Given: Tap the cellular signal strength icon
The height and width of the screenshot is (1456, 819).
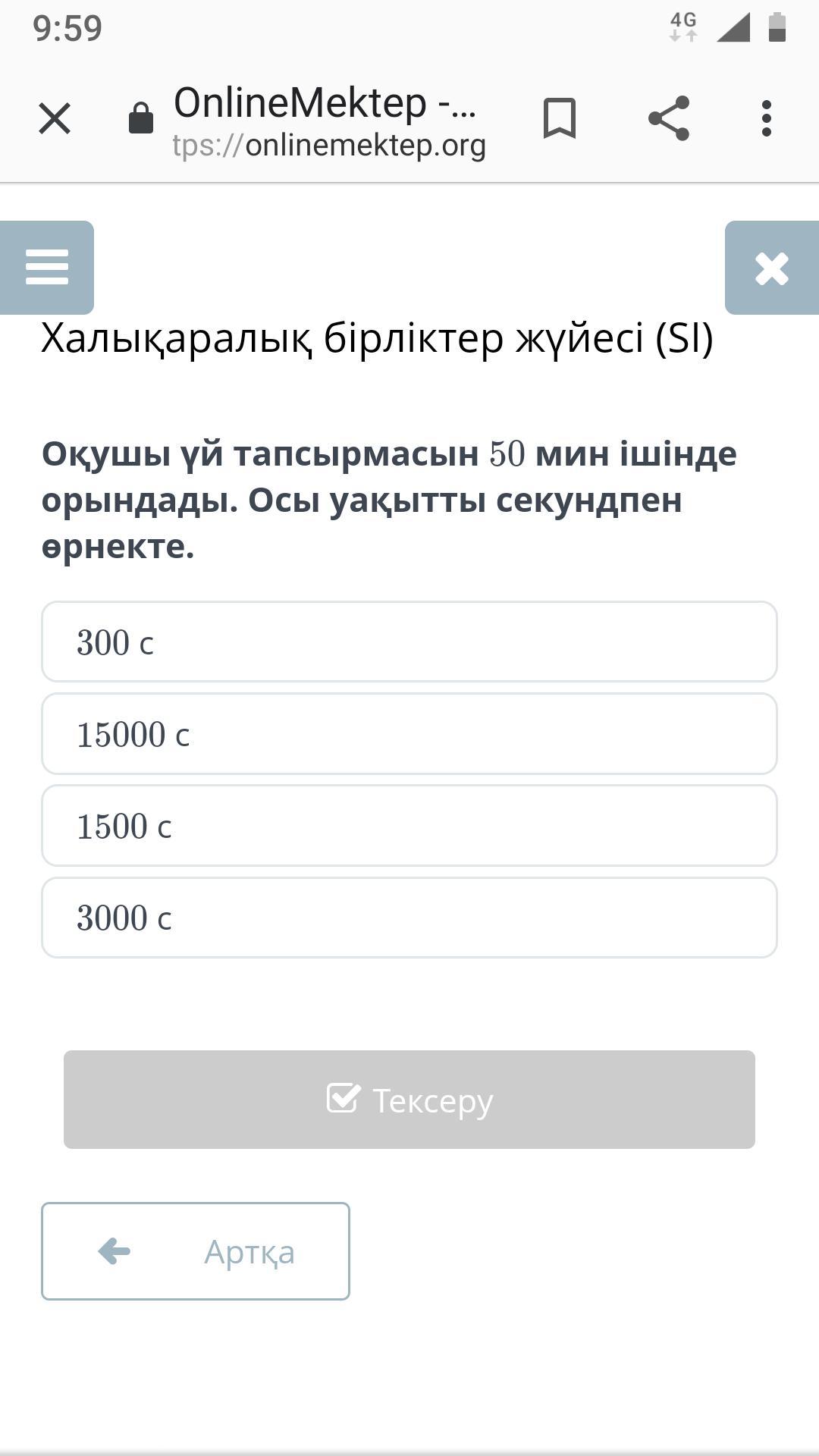Looking at the screenshot, I should click(x=733, y=28).
